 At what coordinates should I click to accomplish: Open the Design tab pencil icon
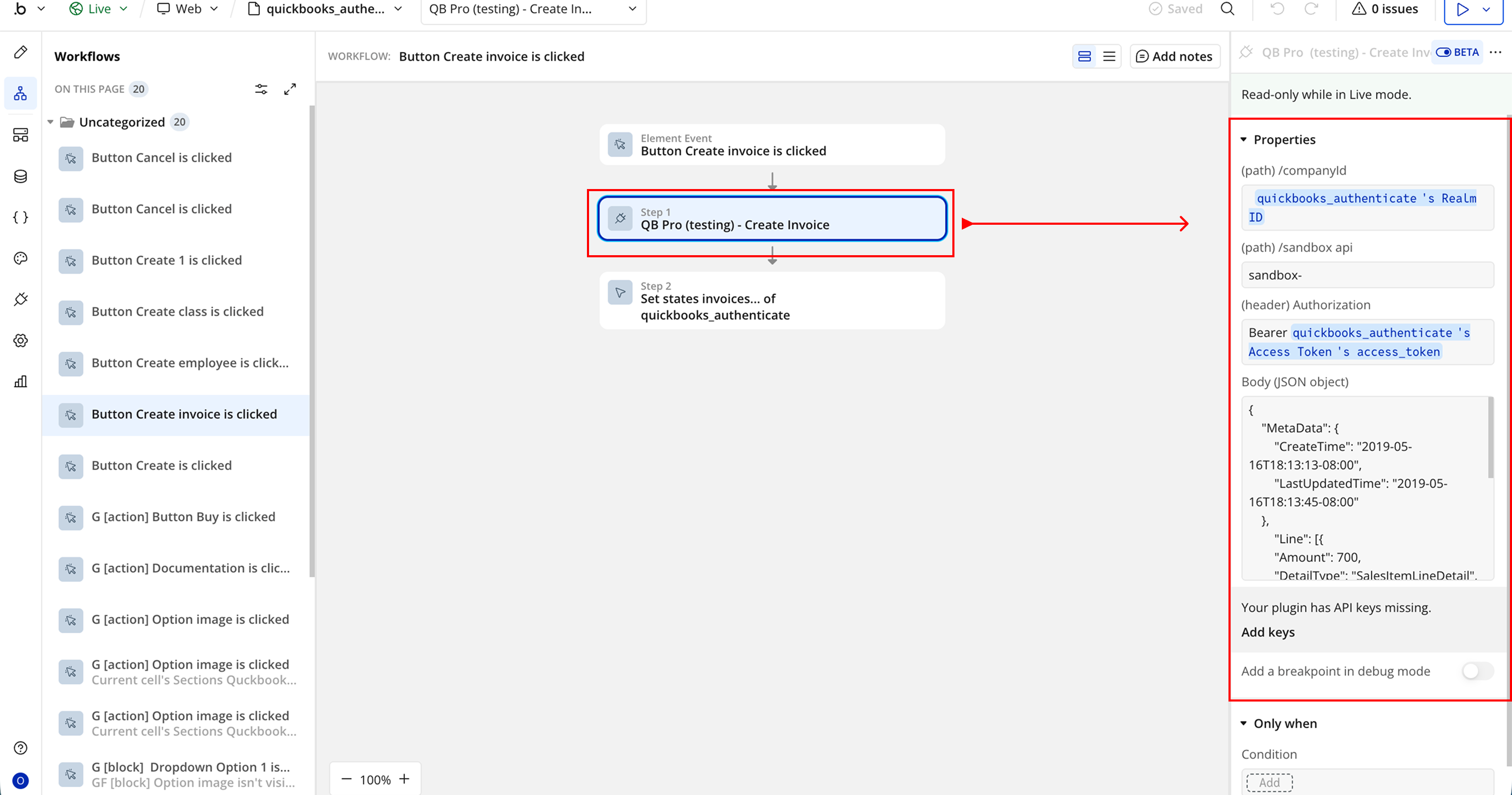point(20,53)
